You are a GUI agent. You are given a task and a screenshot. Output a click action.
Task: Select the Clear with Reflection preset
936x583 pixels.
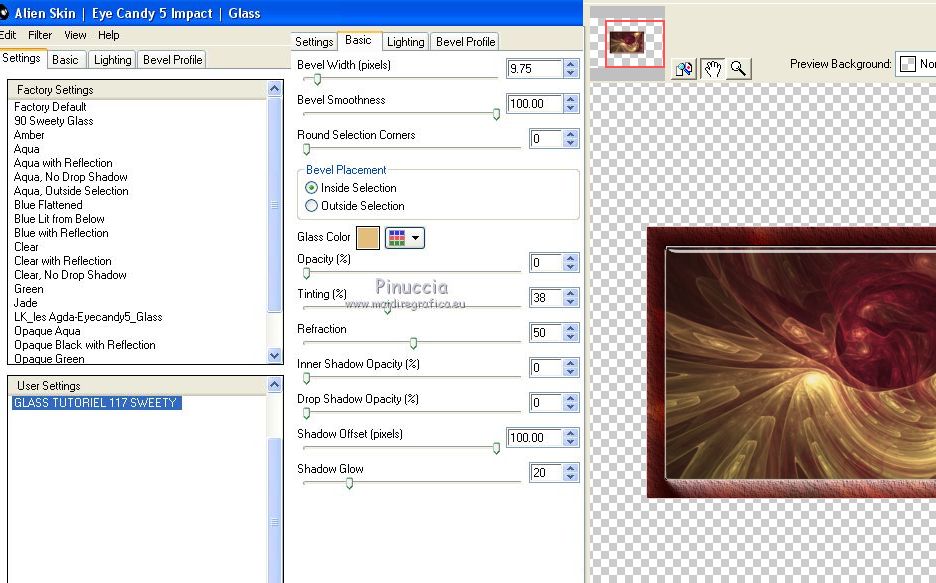pos(63,261)
